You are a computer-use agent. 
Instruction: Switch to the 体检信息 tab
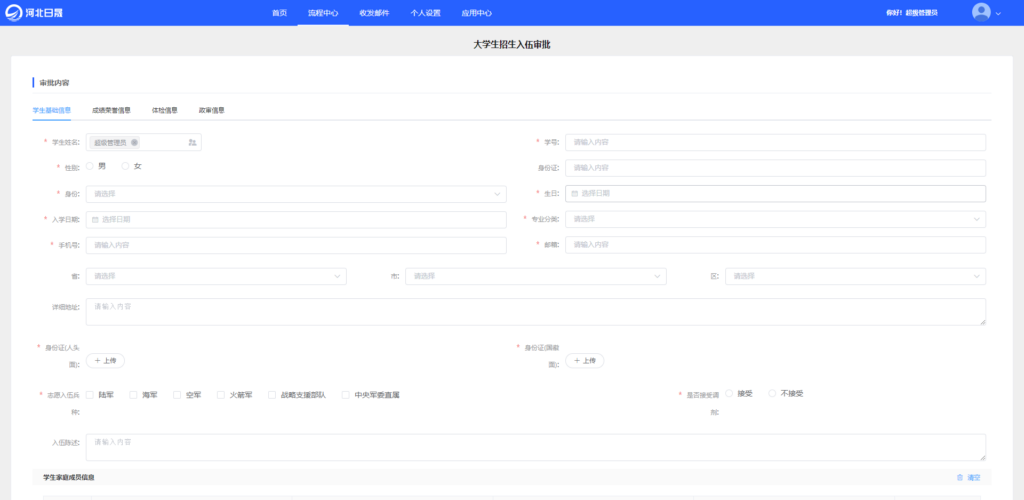(164, 110)
